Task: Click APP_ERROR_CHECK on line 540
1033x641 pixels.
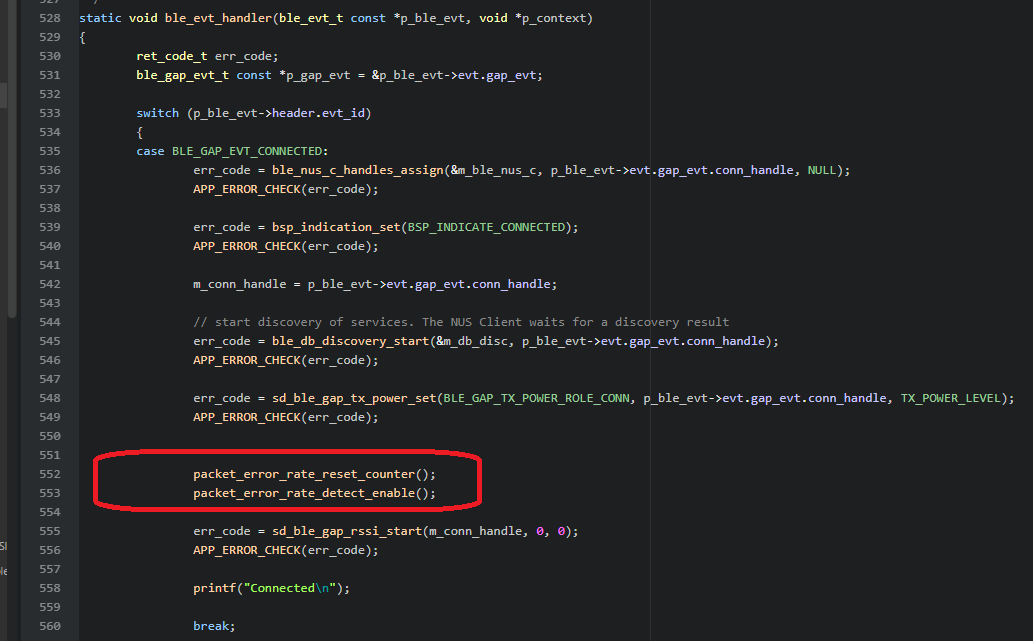Action: point(246,246)
